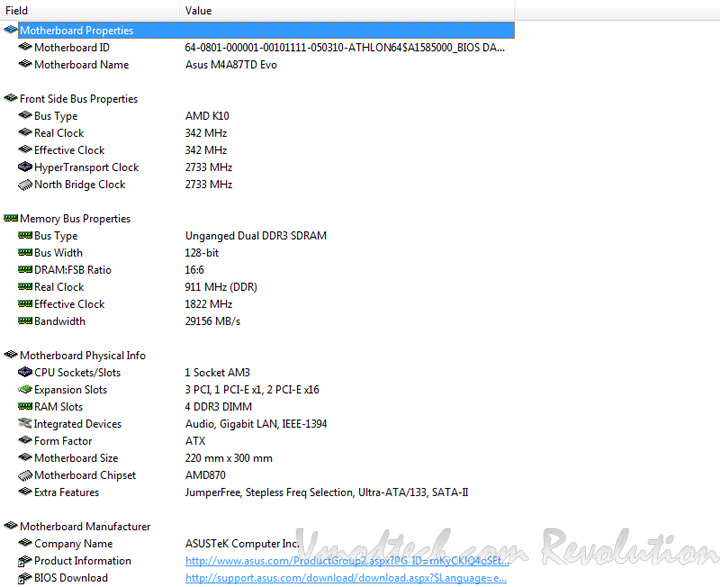Select the Motherboard Manufacturer group row

pyautogui.click(x=85, y=526)
